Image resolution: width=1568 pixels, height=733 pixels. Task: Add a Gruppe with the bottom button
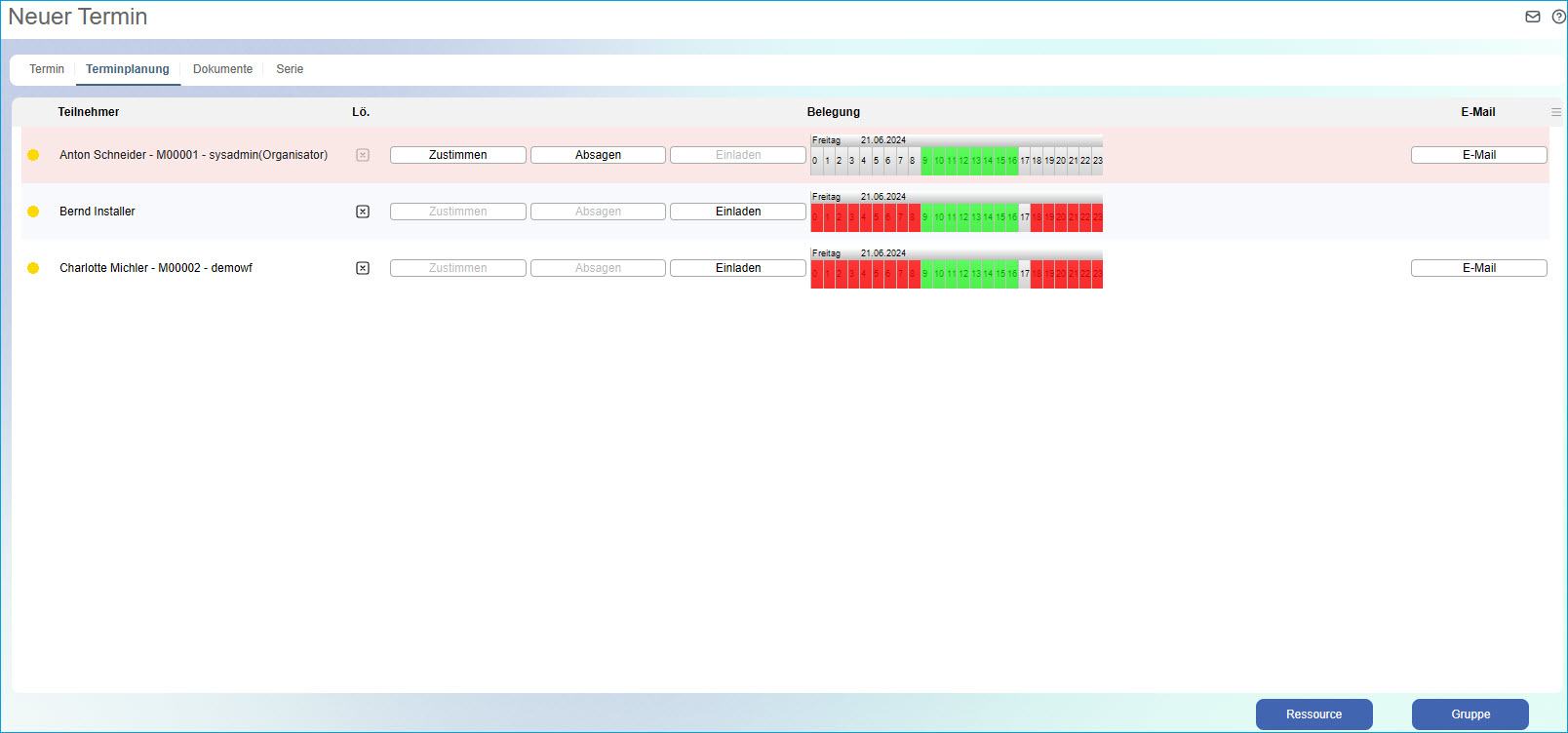[x=1470, y=714]
